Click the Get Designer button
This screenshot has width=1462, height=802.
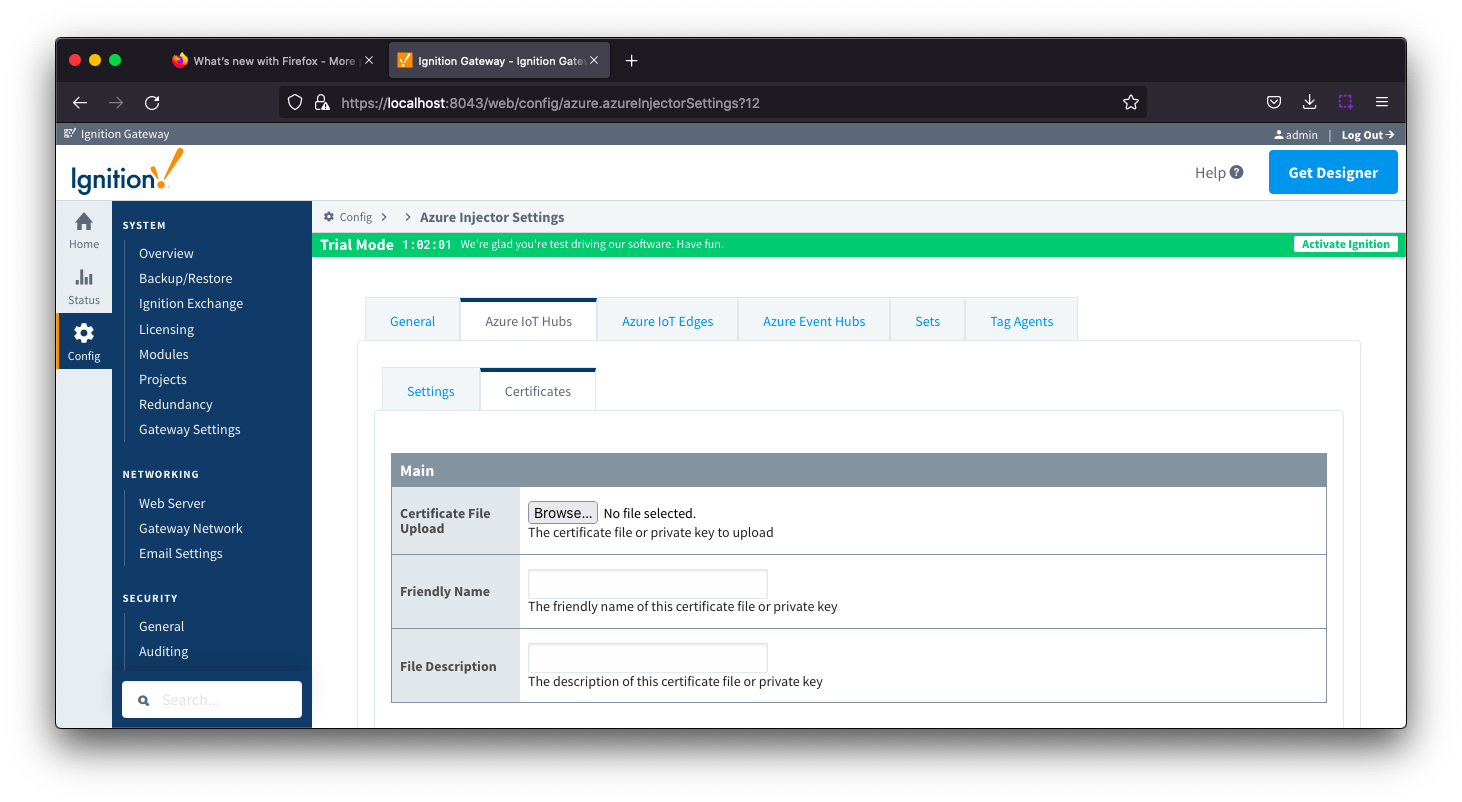(x=1333, y=172)
